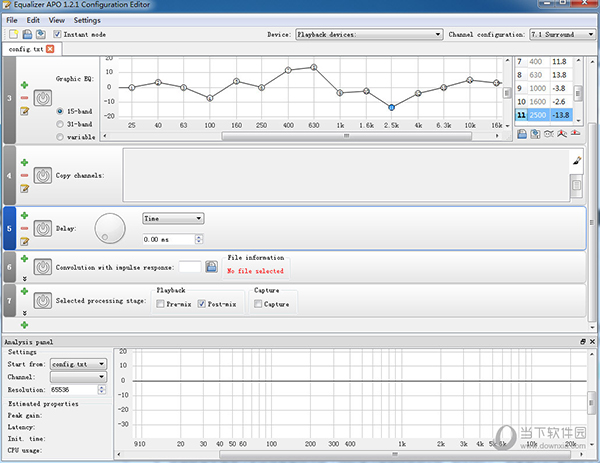Viewport: 600px width, 463px height.
Task: Edit Copy channels row 4 as text
Action: pos(24,189)
